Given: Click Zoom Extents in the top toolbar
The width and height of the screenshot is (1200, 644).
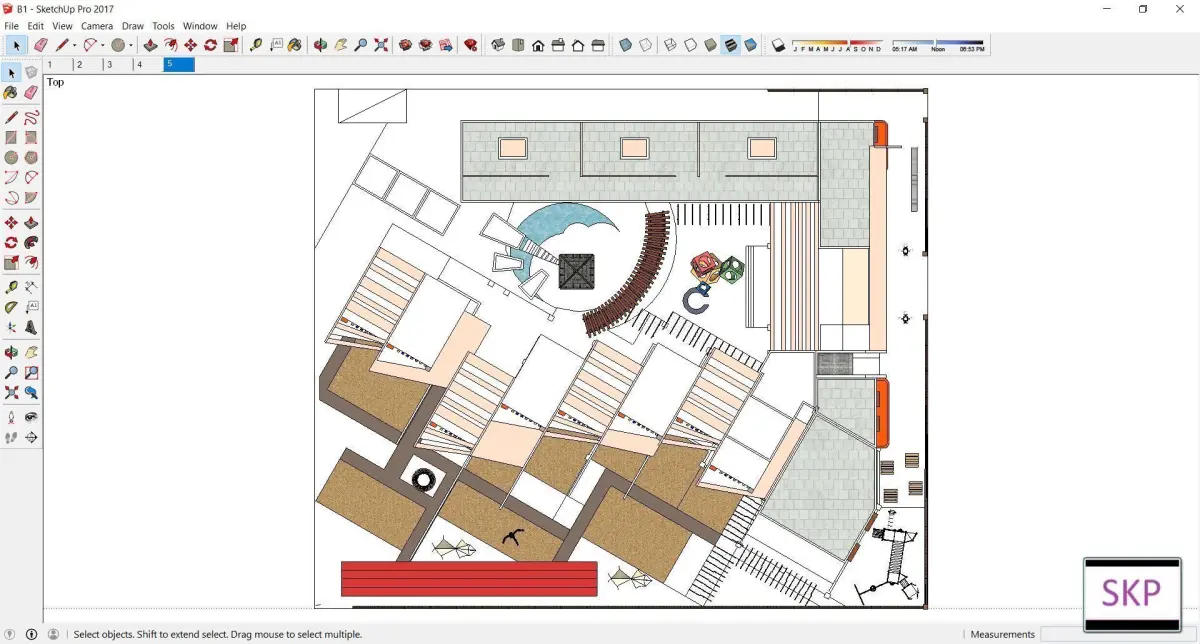Looking at the screenshot, I should (381, 45).
